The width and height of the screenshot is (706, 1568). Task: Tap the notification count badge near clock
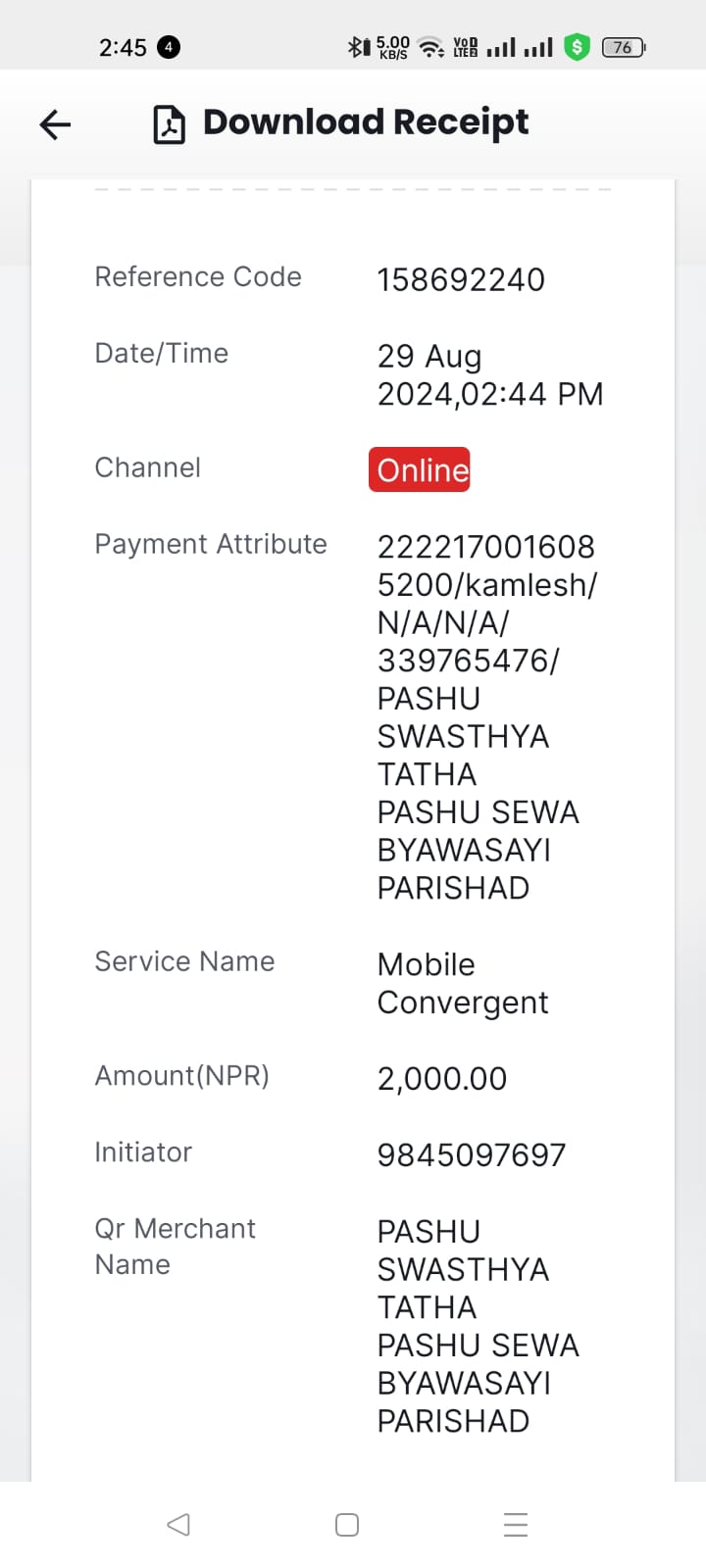click(x=169, y=47)
